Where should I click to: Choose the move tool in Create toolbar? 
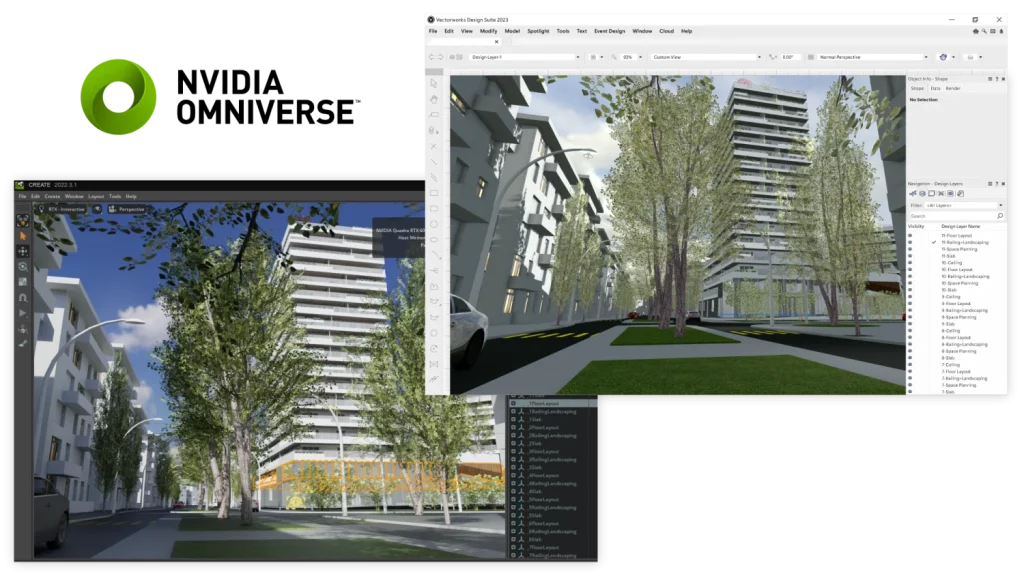(23, 251)
